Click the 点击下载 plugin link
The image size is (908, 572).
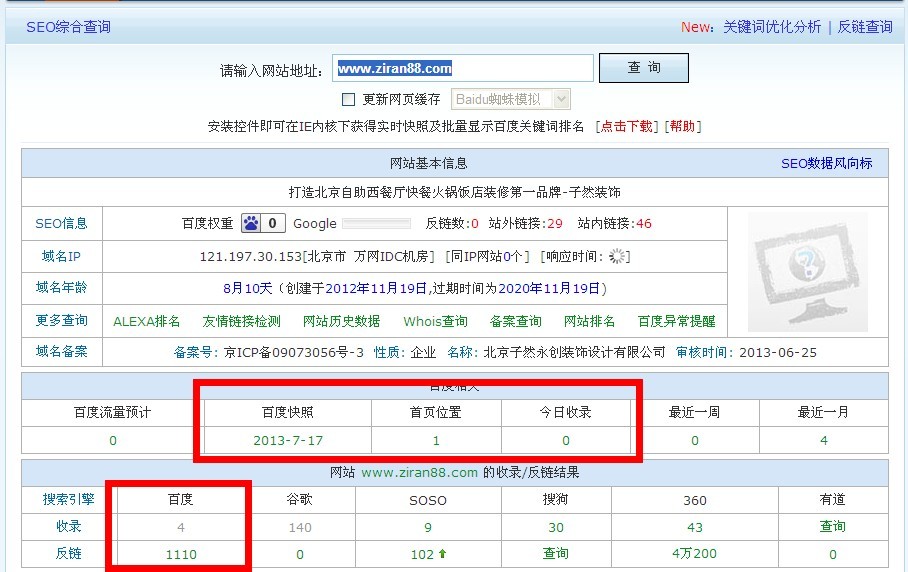[627, 127]
